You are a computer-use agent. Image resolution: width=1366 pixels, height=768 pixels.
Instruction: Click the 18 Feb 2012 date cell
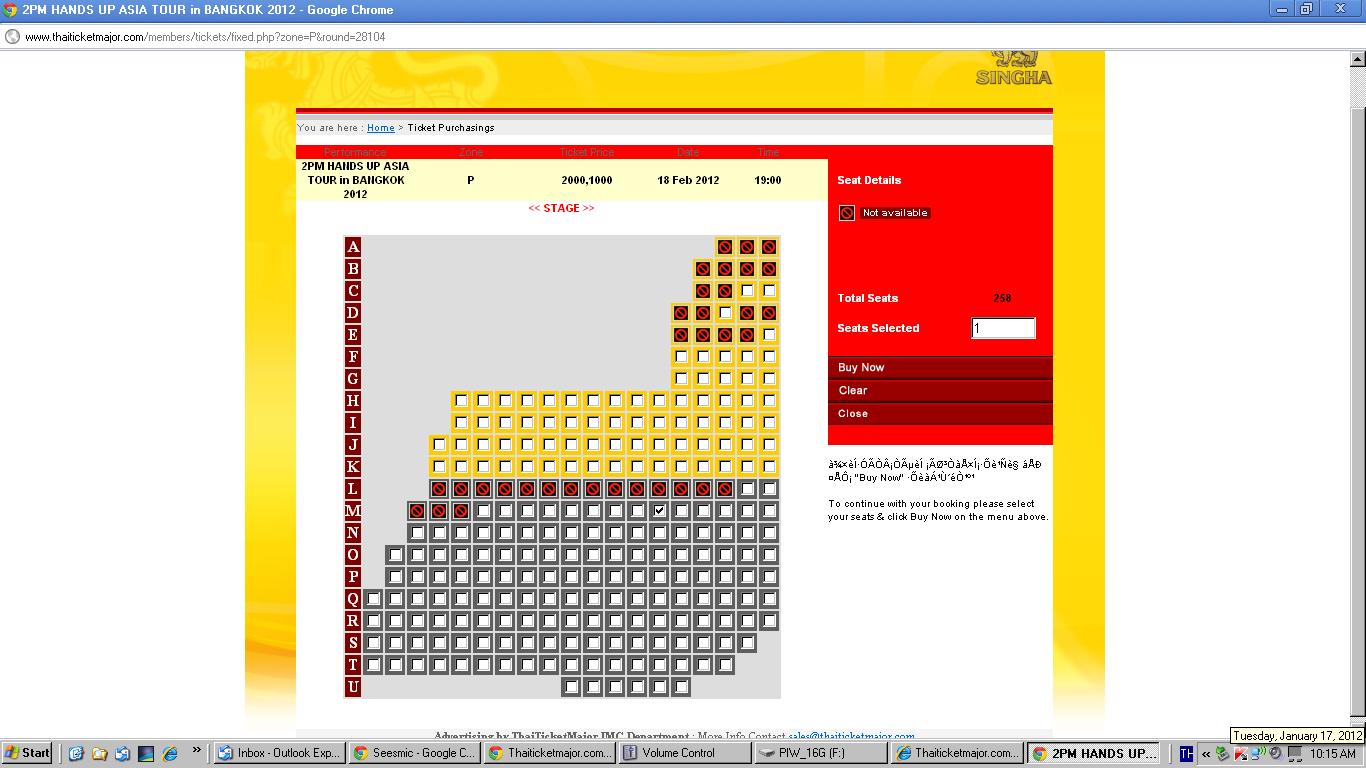pos(688,180)
